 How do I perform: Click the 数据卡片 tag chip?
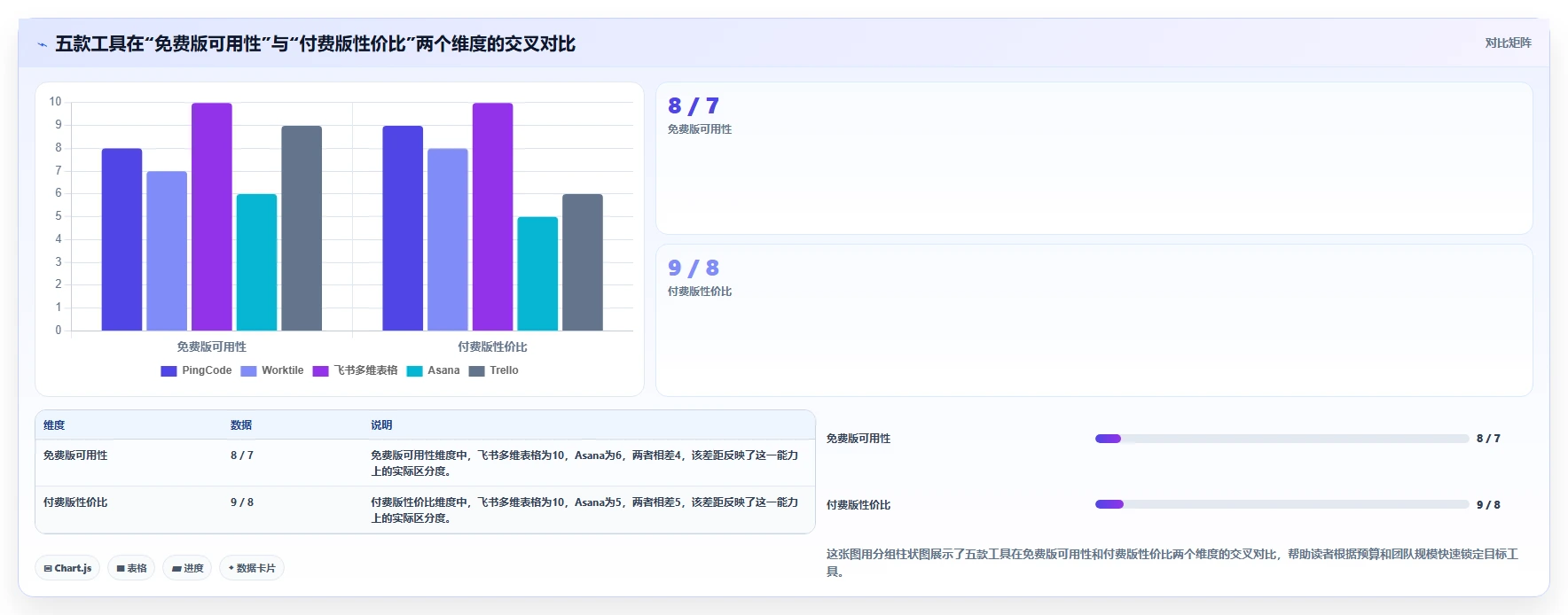pyautogui.click(x=252, y=568)
